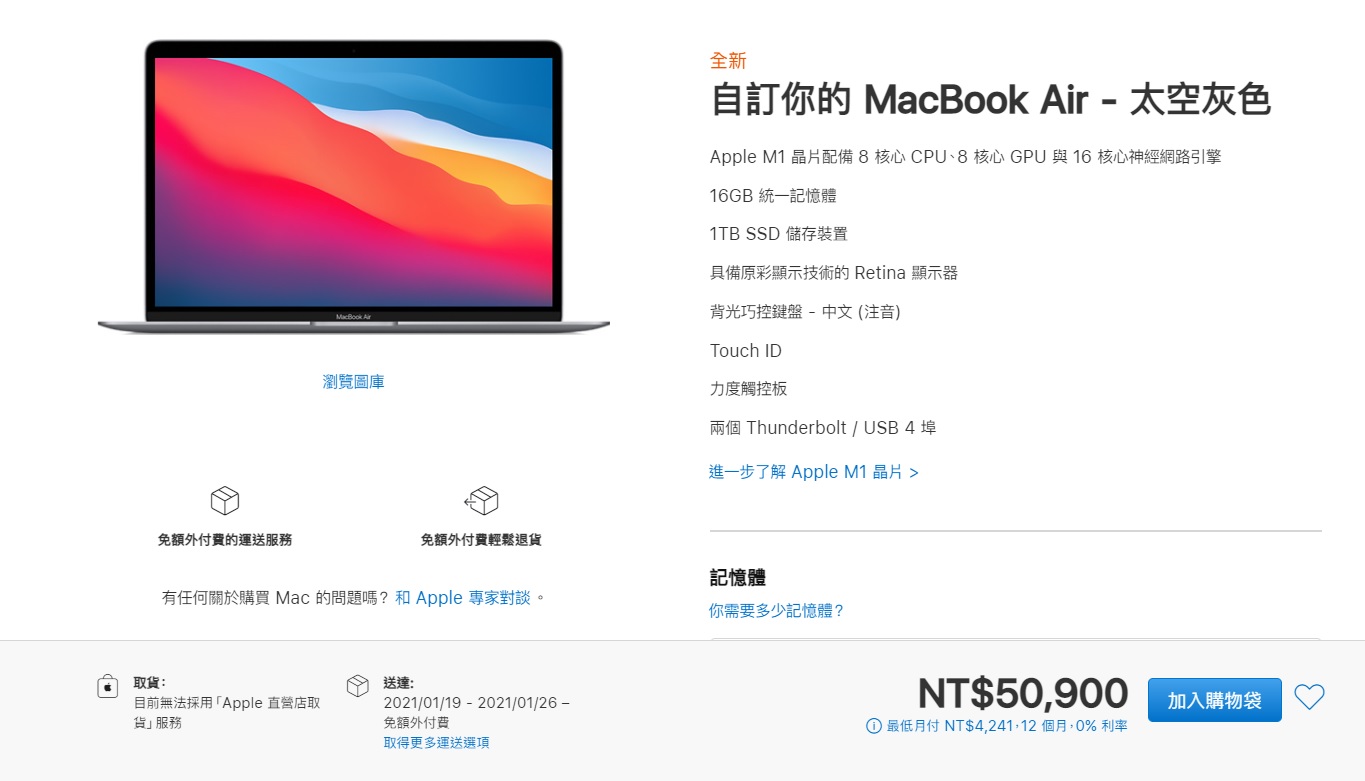The height and width of the screenshot is (781, 1365).
Task: Open 進一步了解 Apple M1 晶片 link
Action: pyautogui.click(x=814, y=472)
